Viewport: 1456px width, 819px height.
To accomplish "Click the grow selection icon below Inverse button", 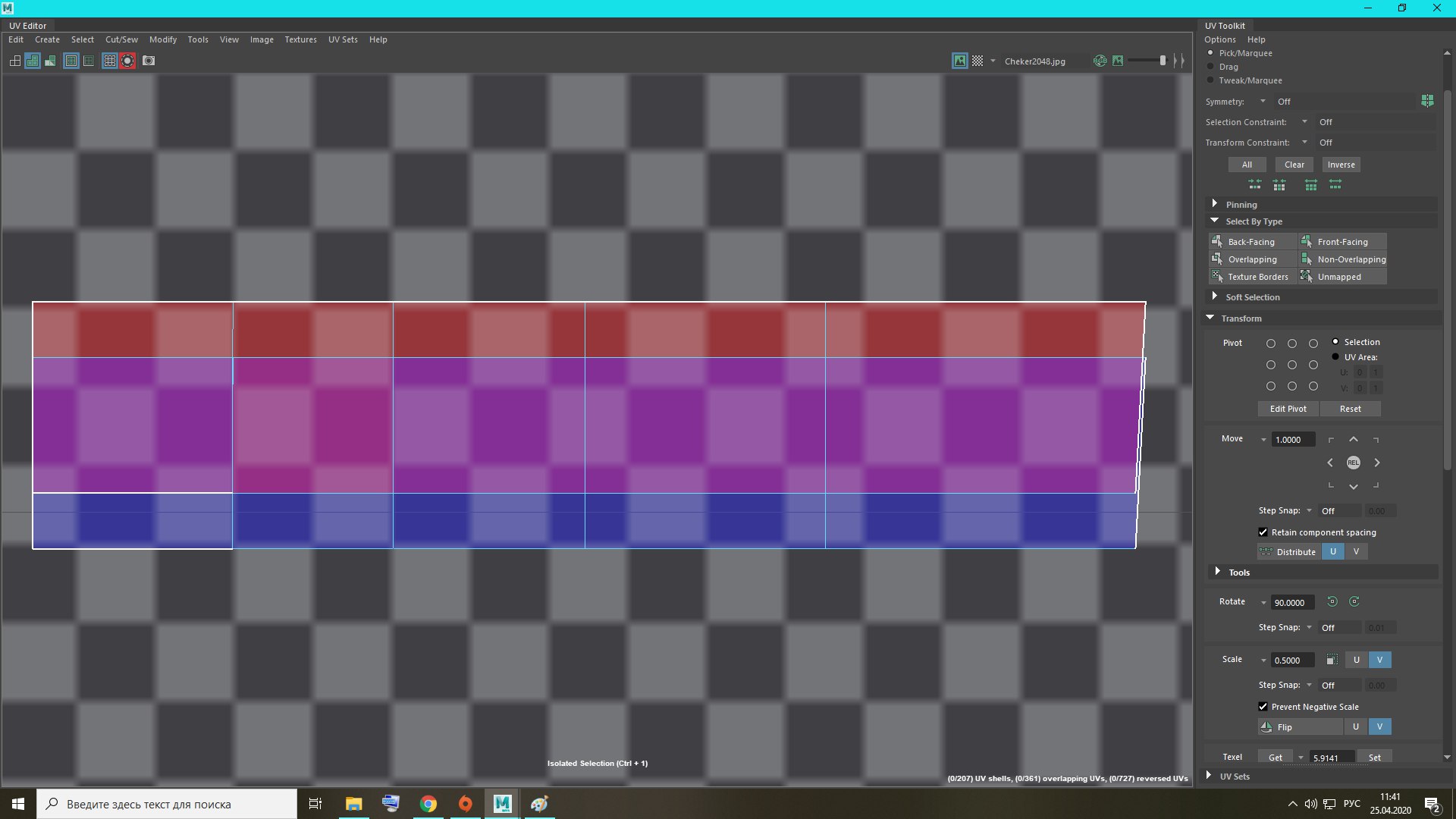I will pos(1311,184).
